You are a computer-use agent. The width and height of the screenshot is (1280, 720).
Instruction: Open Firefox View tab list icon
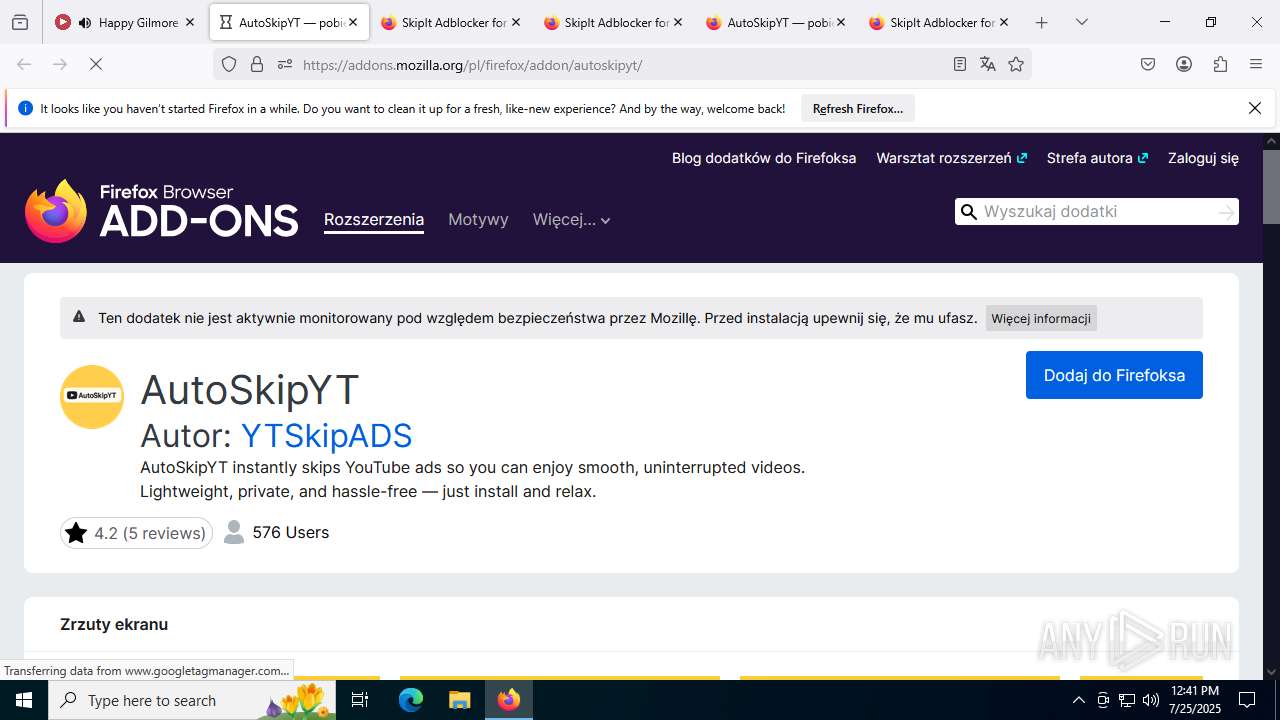20,22
